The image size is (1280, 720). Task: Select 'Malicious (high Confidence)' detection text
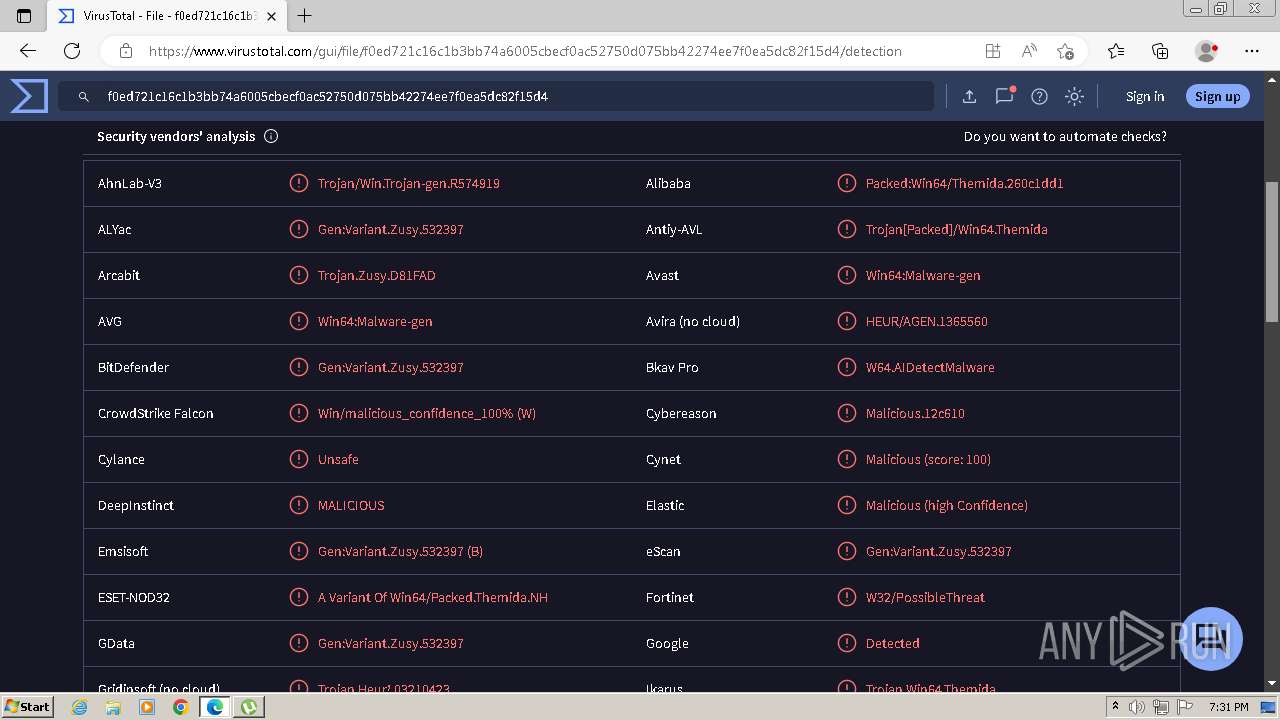coord(947,505)
